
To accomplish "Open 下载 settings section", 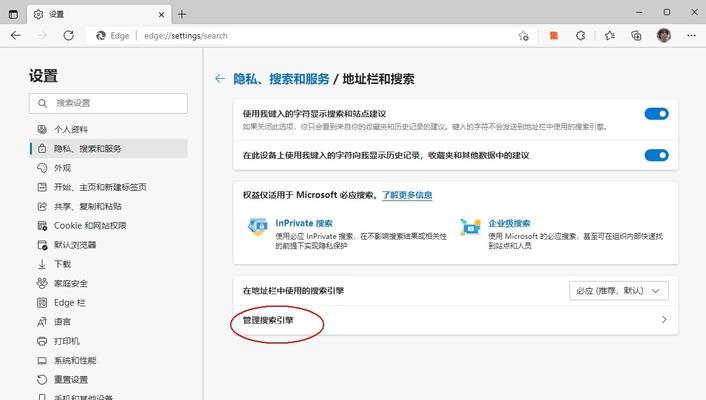I will pyautogui.click(x=108, y=264).
